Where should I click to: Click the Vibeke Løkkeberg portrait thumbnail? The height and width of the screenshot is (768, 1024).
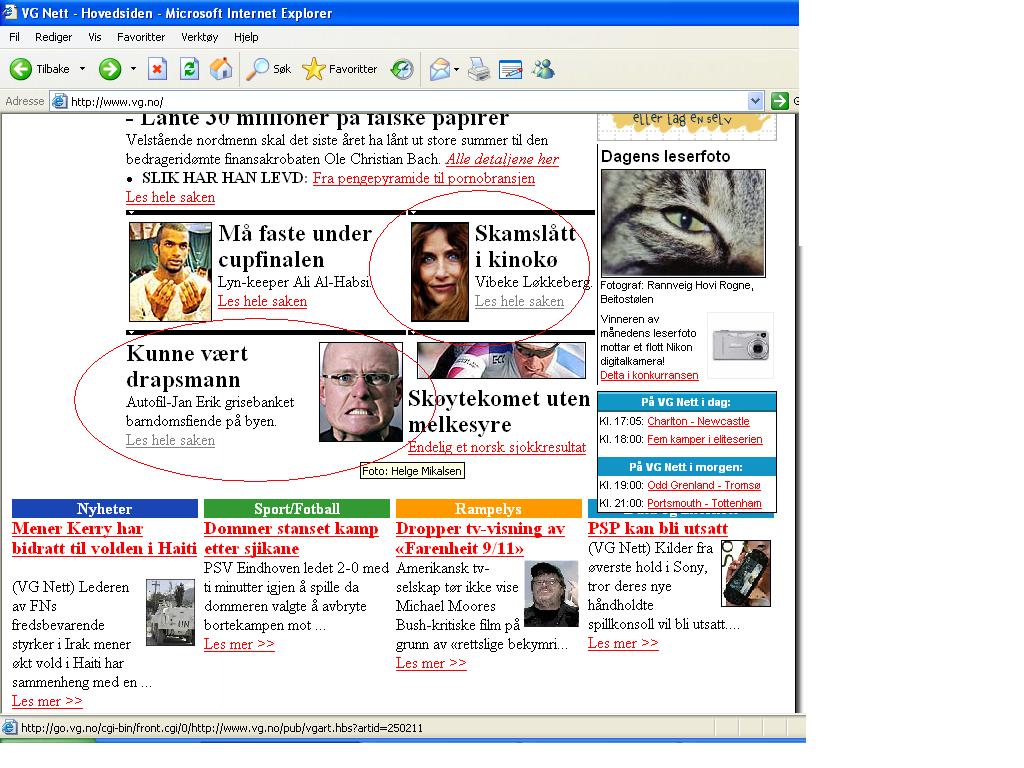440,272
